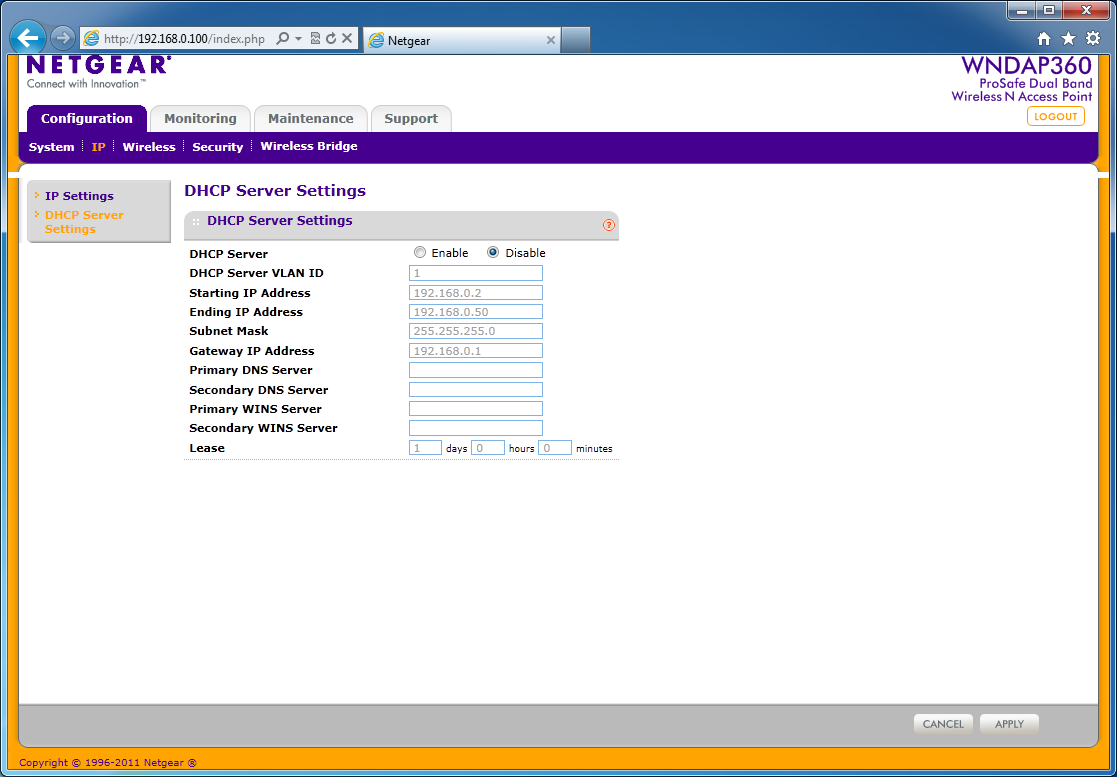
Task: Refresh the page using the reload icon
Action: [x=331, y=38]
